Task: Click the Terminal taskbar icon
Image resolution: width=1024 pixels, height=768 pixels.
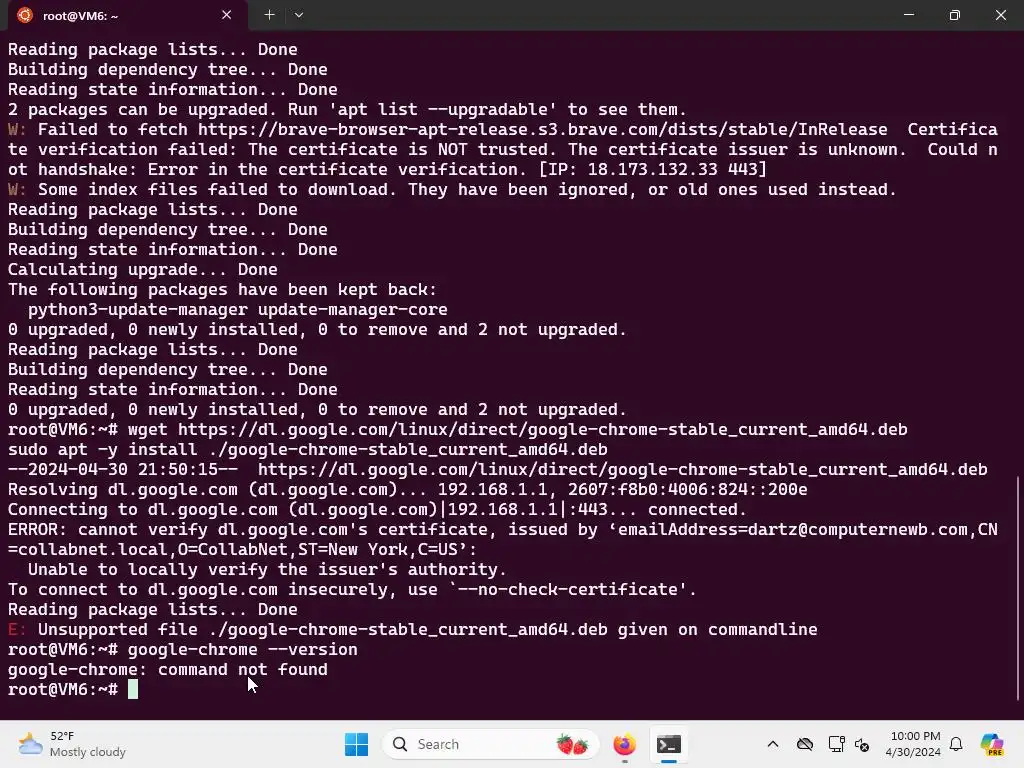Action: pyautogui.click(x=669, y=744)
